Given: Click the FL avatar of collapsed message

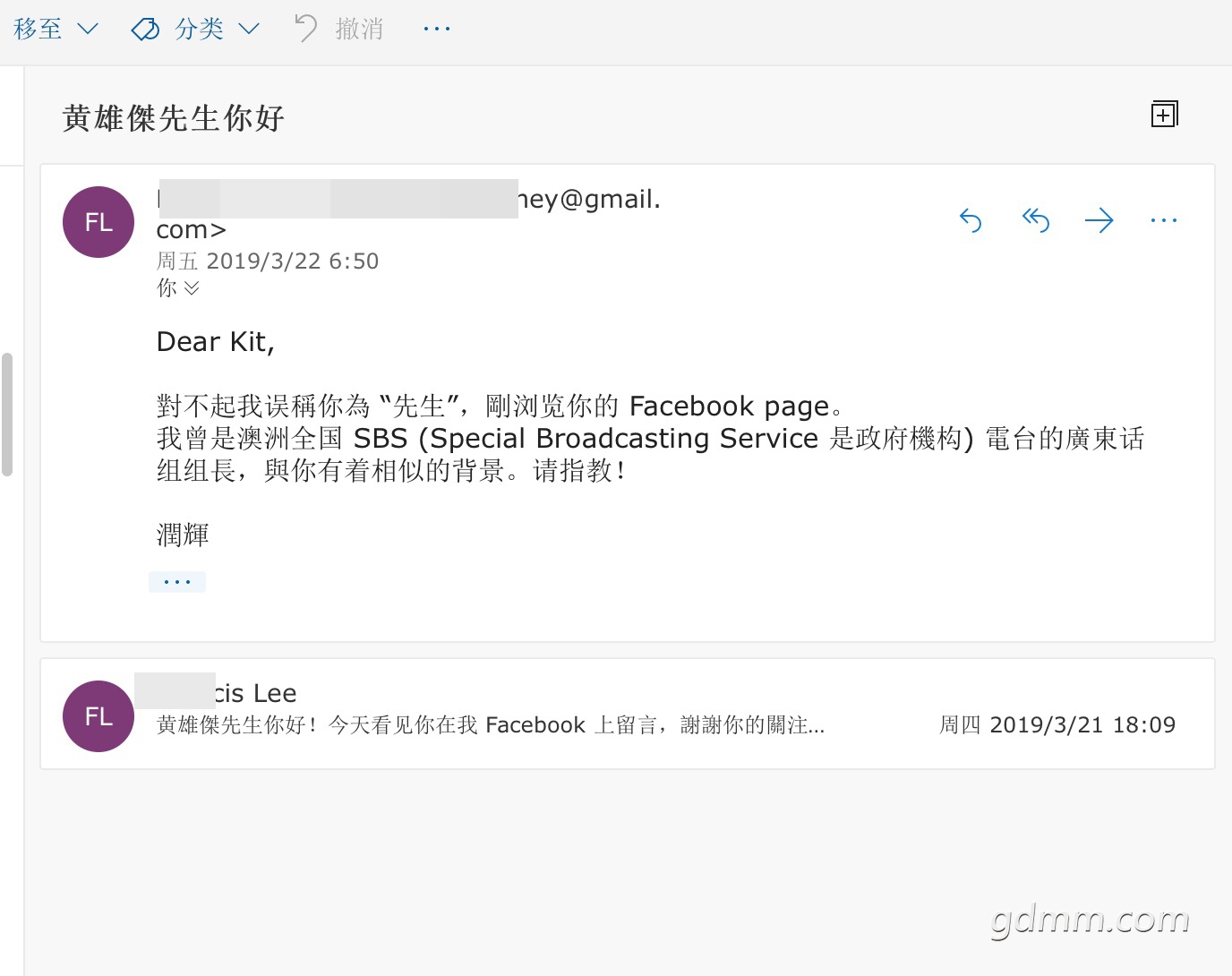Looking at the screenshot, I should (x=98, y=716).
